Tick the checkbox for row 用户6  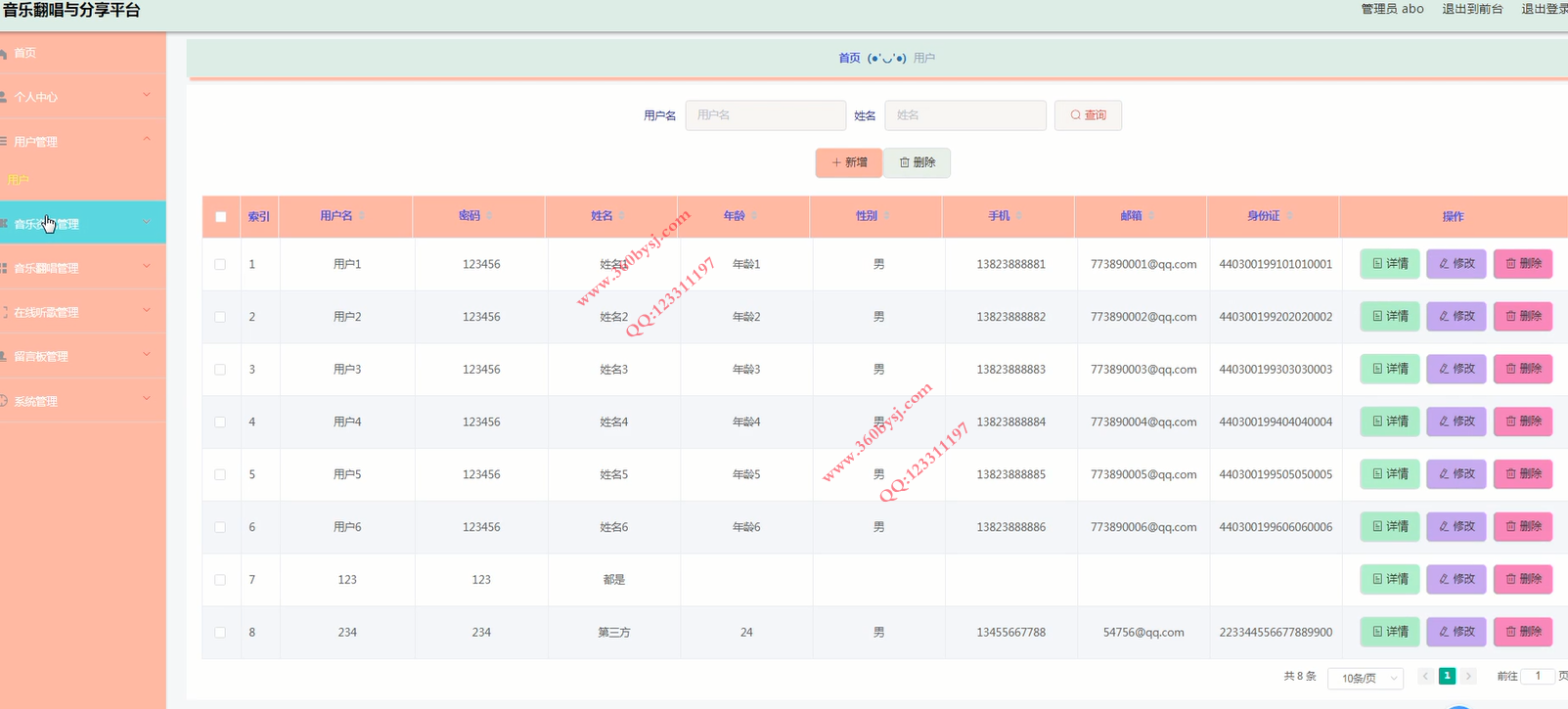click(220, 527)
